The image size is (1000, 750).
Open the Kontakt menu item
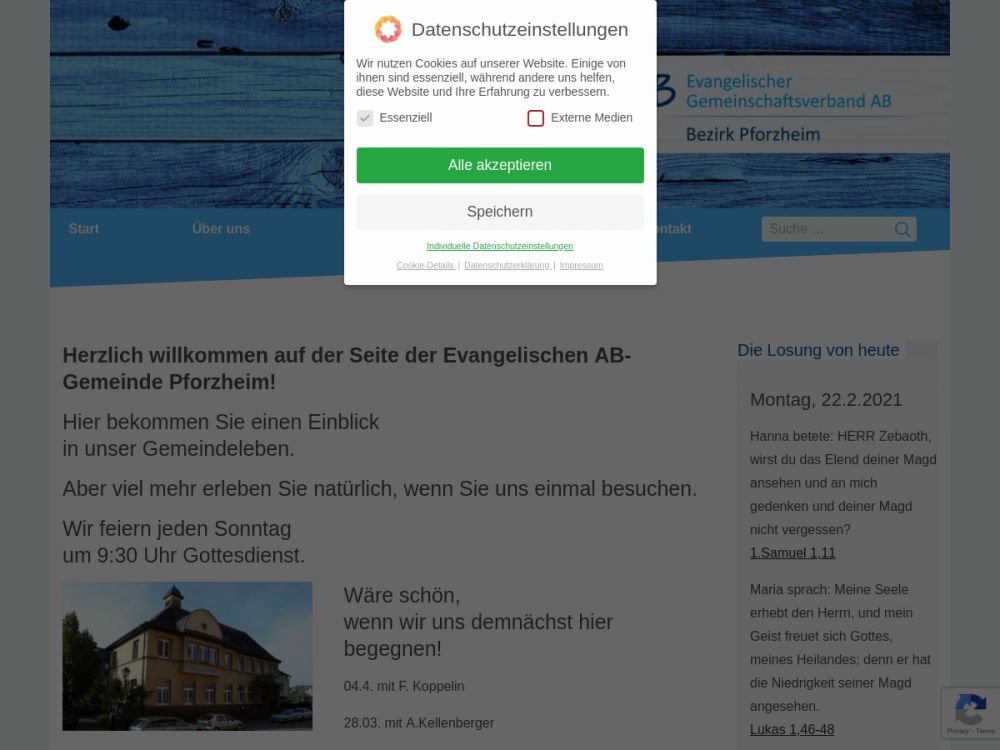(674, 229)
